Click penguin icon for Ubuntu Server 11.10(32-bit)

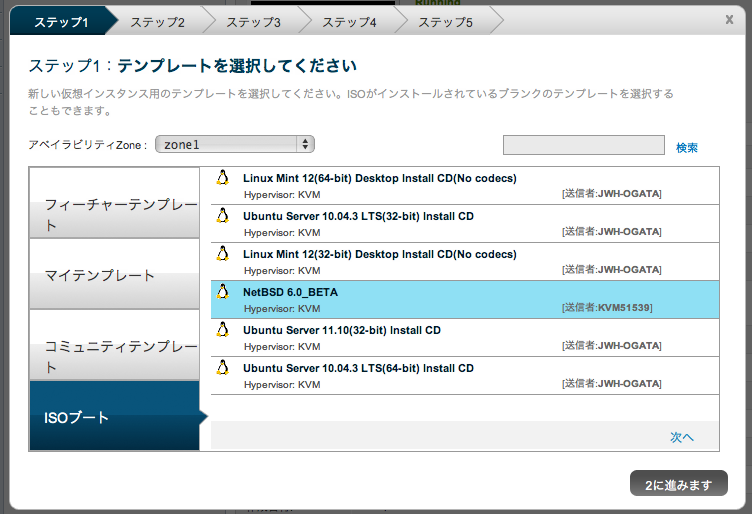click(x=223, y=329)
